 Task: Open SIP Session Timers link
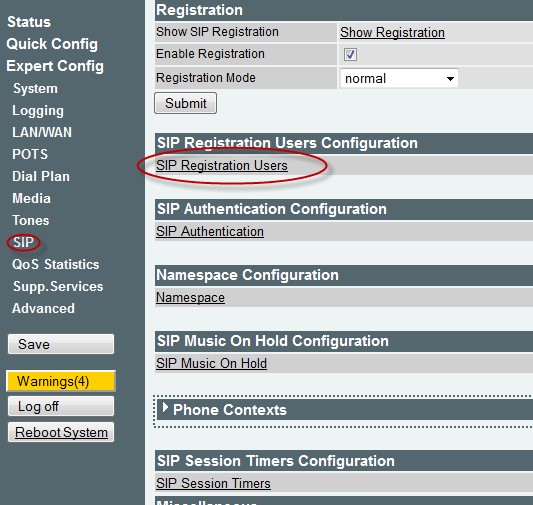click(213, 483)
